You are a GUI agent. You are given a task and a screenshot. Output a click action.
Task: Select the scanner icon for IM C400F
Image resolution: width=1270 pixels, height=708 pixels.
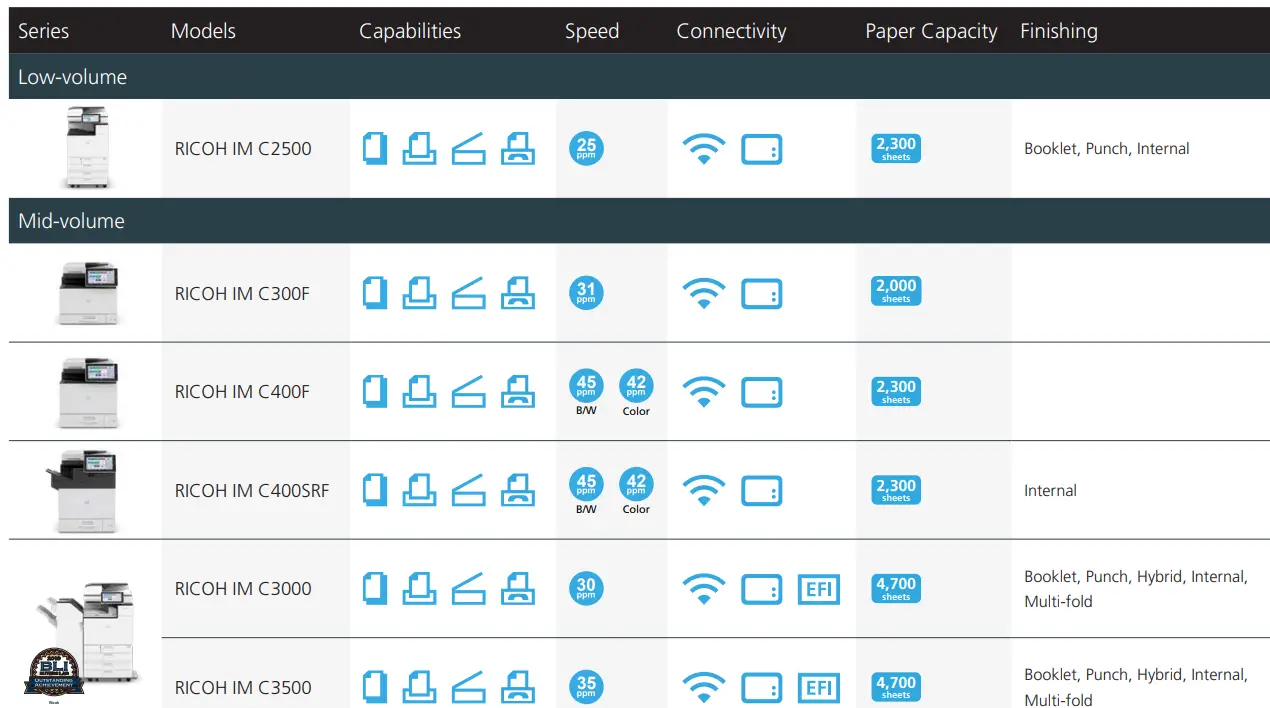tap(468, 392)
